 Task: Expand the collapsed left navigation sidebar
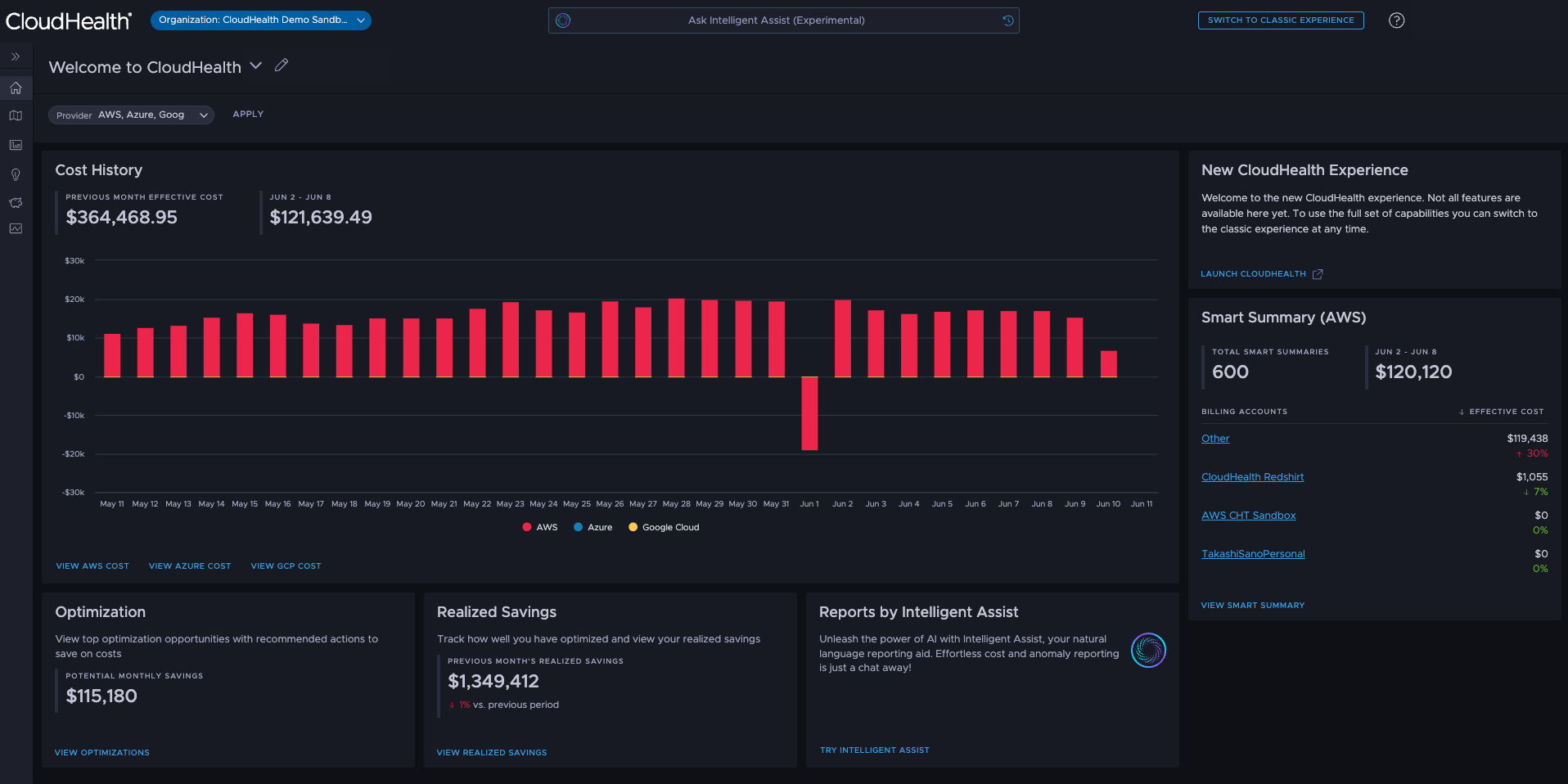point(15,56)
